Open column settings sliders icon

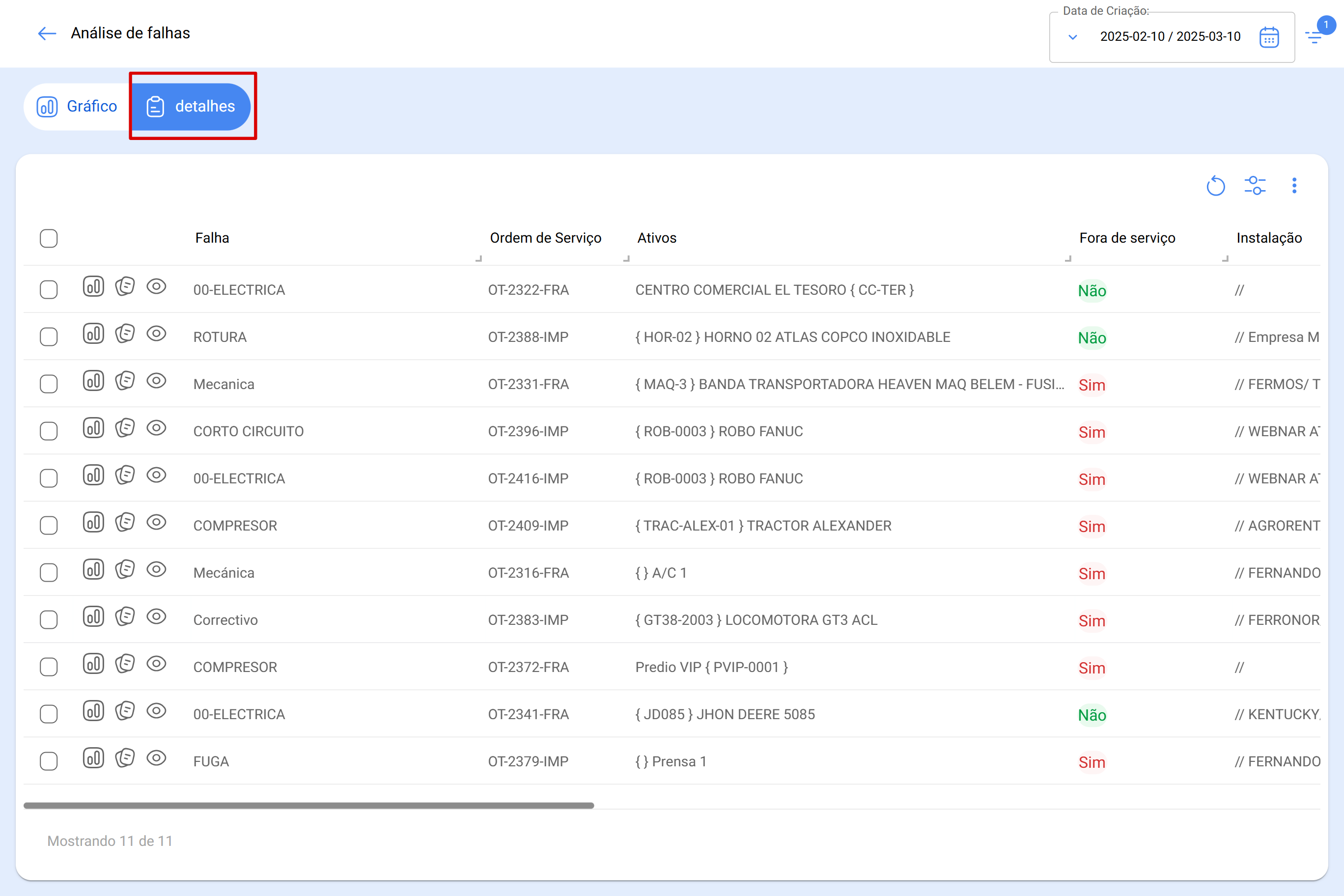point(1255,186)
